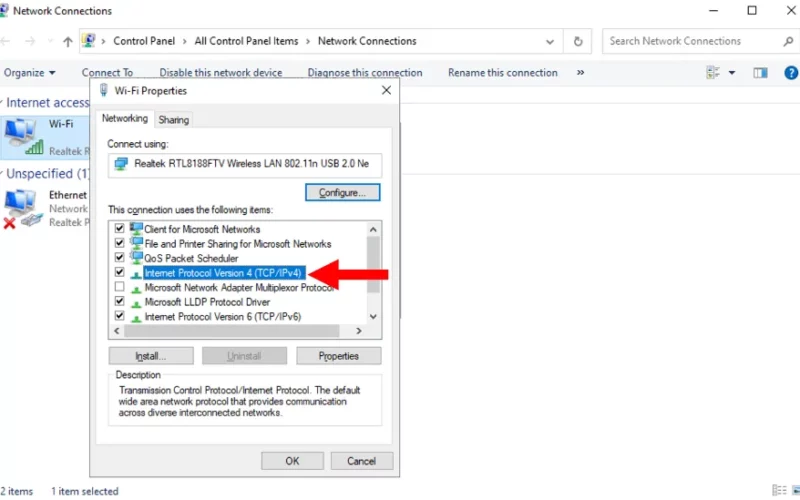Click the Install button
The width and height of the screenshot is (800, 500).
pyautogui.click(x=151, y=356)
